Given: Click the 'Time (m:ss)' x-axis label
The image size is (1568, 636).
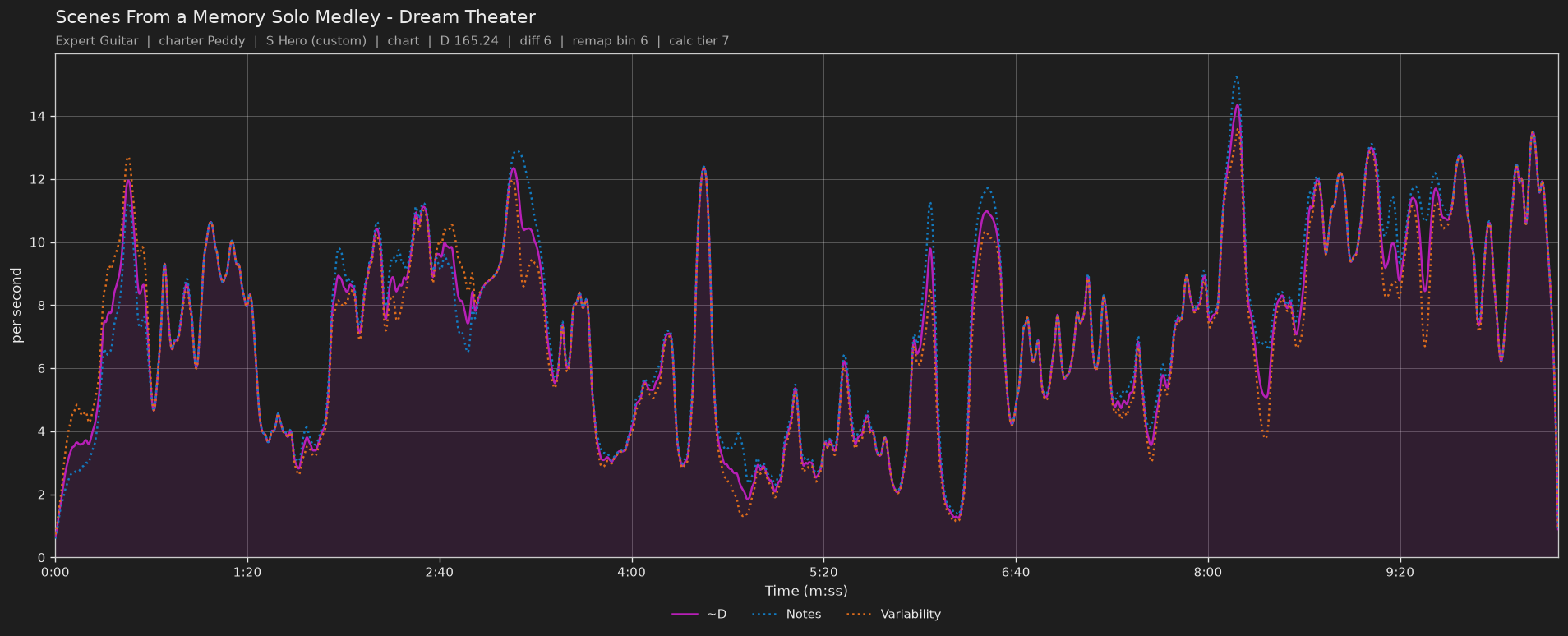Looking at the screenshot, I should click(806, 591).
